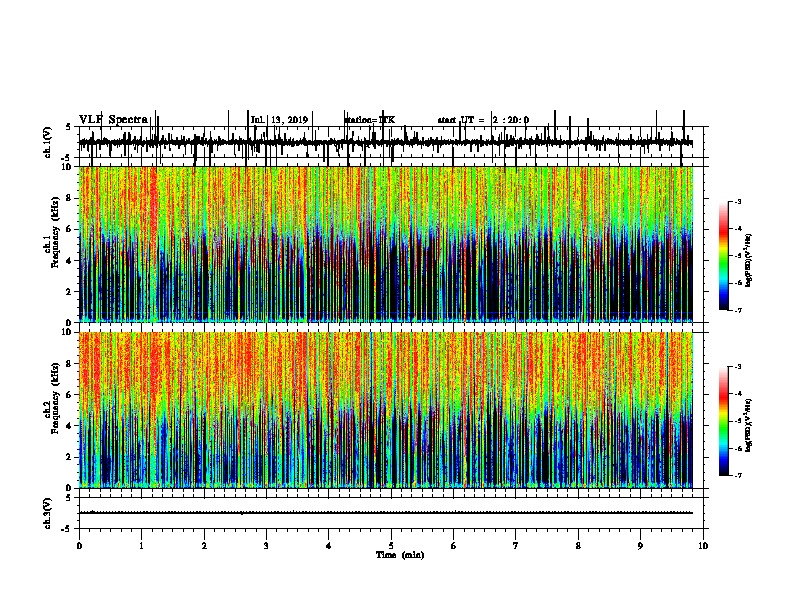The height and width of the screenshot is (612, 792).
Task: Click the "-7" value on ch.2 colorbar
Action: [737, 475]
